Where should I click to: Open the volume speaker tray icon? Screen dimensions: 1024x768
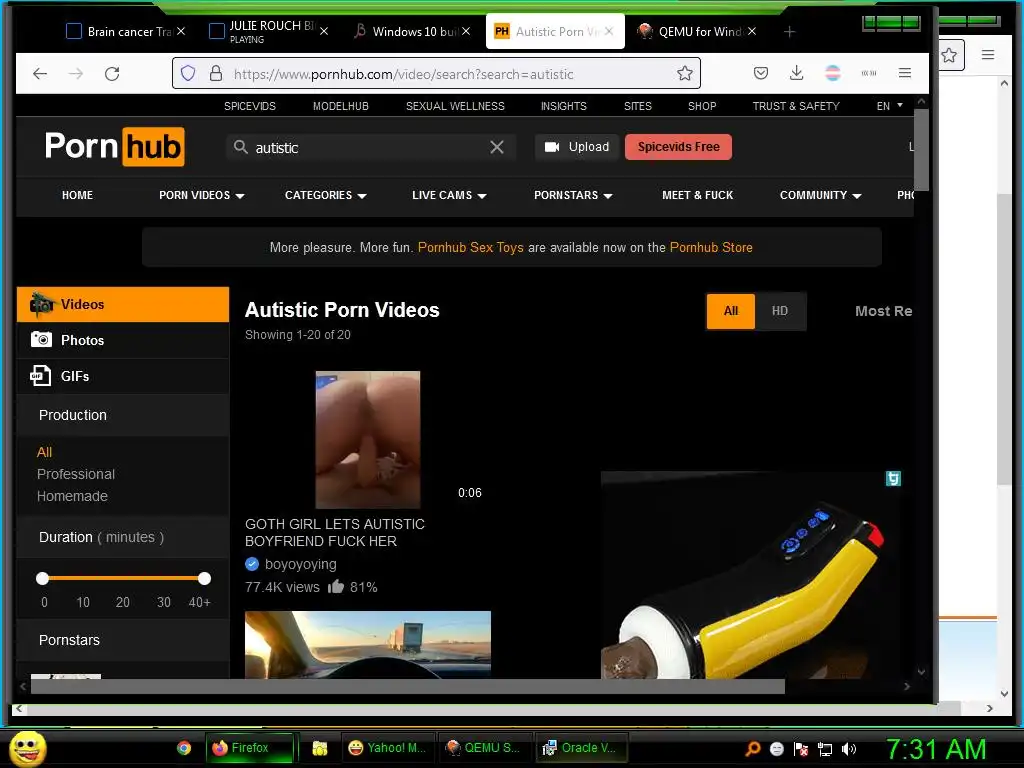[849, 748]
